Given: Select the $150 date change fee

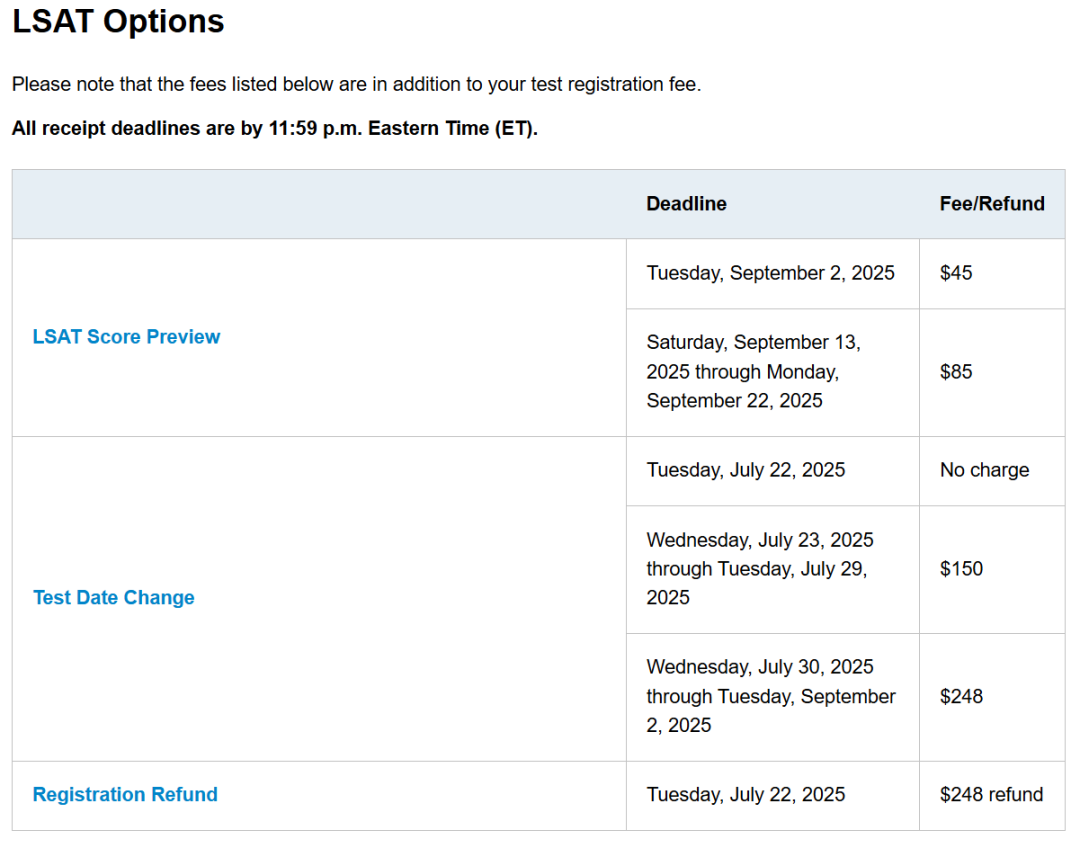Looking at the screenshot, I should click(x=961, y=569).
